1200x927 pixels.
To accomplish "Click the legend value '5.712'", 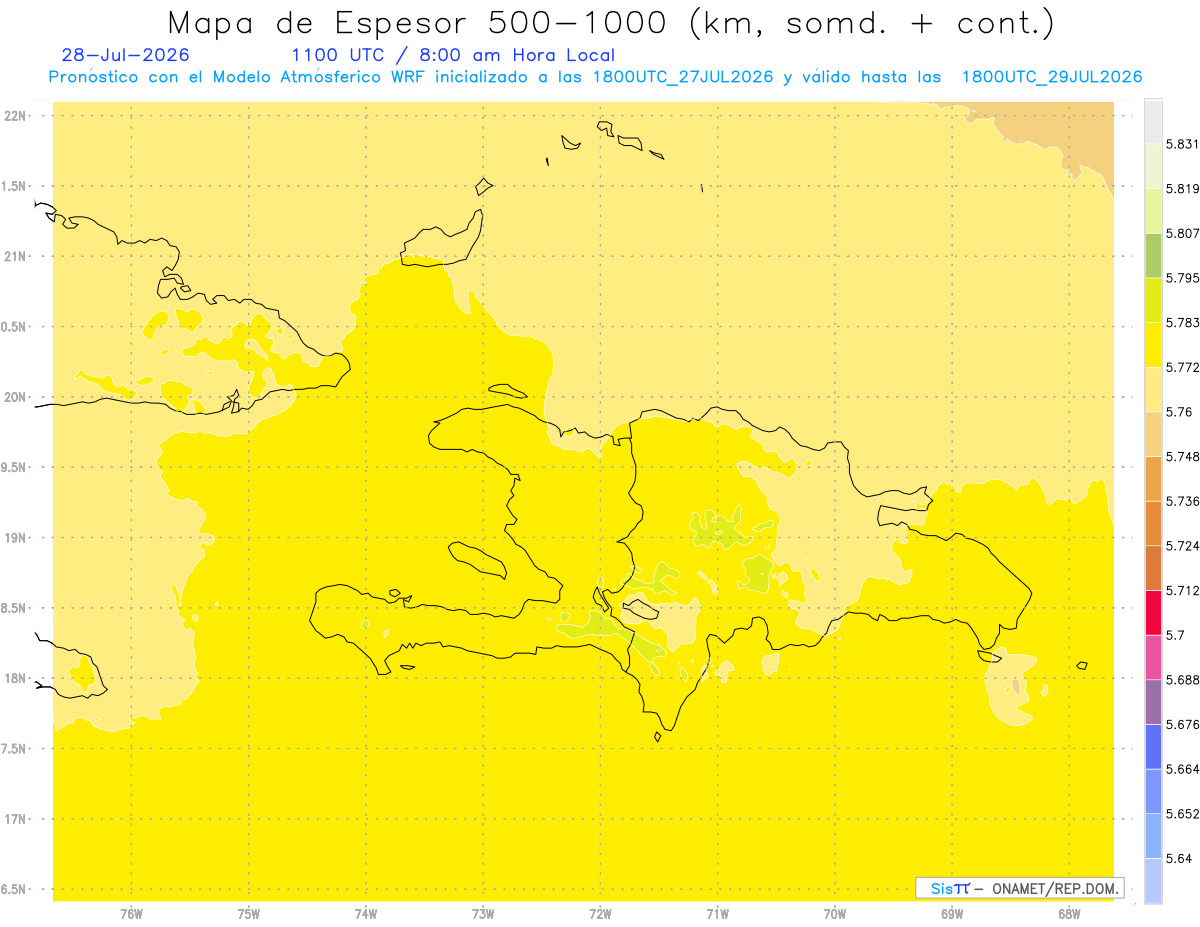I will point(1183,591).
